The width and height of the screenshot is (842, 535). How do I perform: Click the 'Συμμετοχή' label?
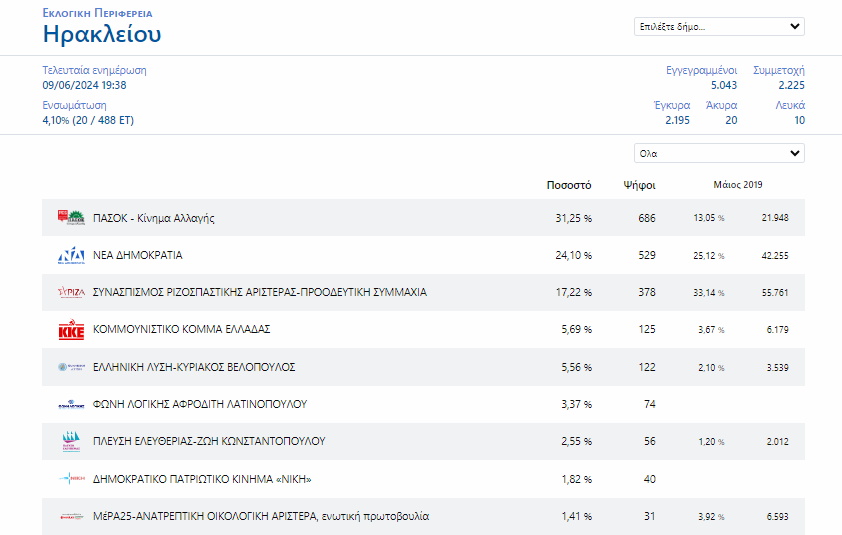[x=779, y=70]
